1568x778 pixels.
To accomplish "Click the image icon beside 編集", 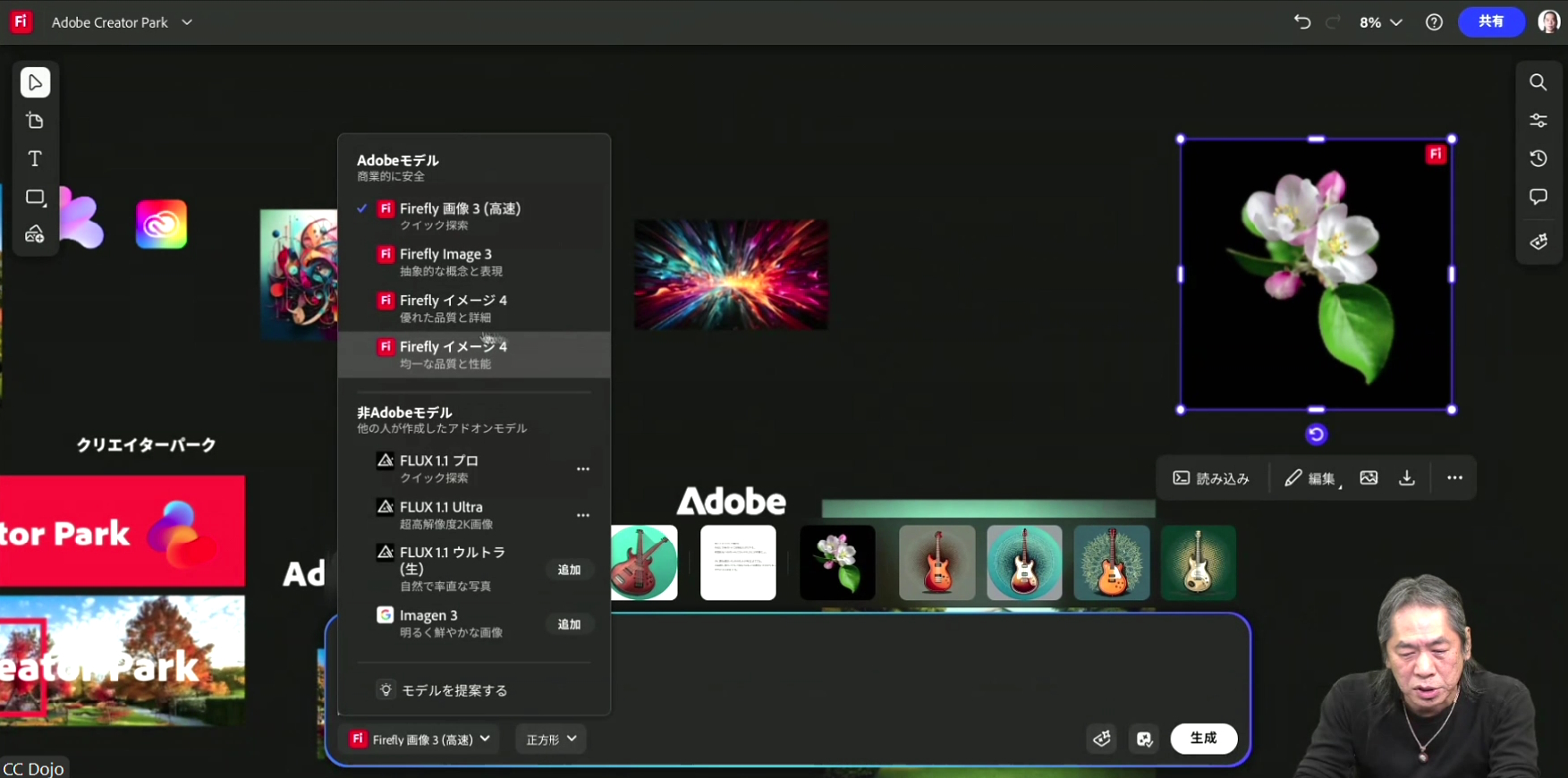I will click(x=1369, y=478).
